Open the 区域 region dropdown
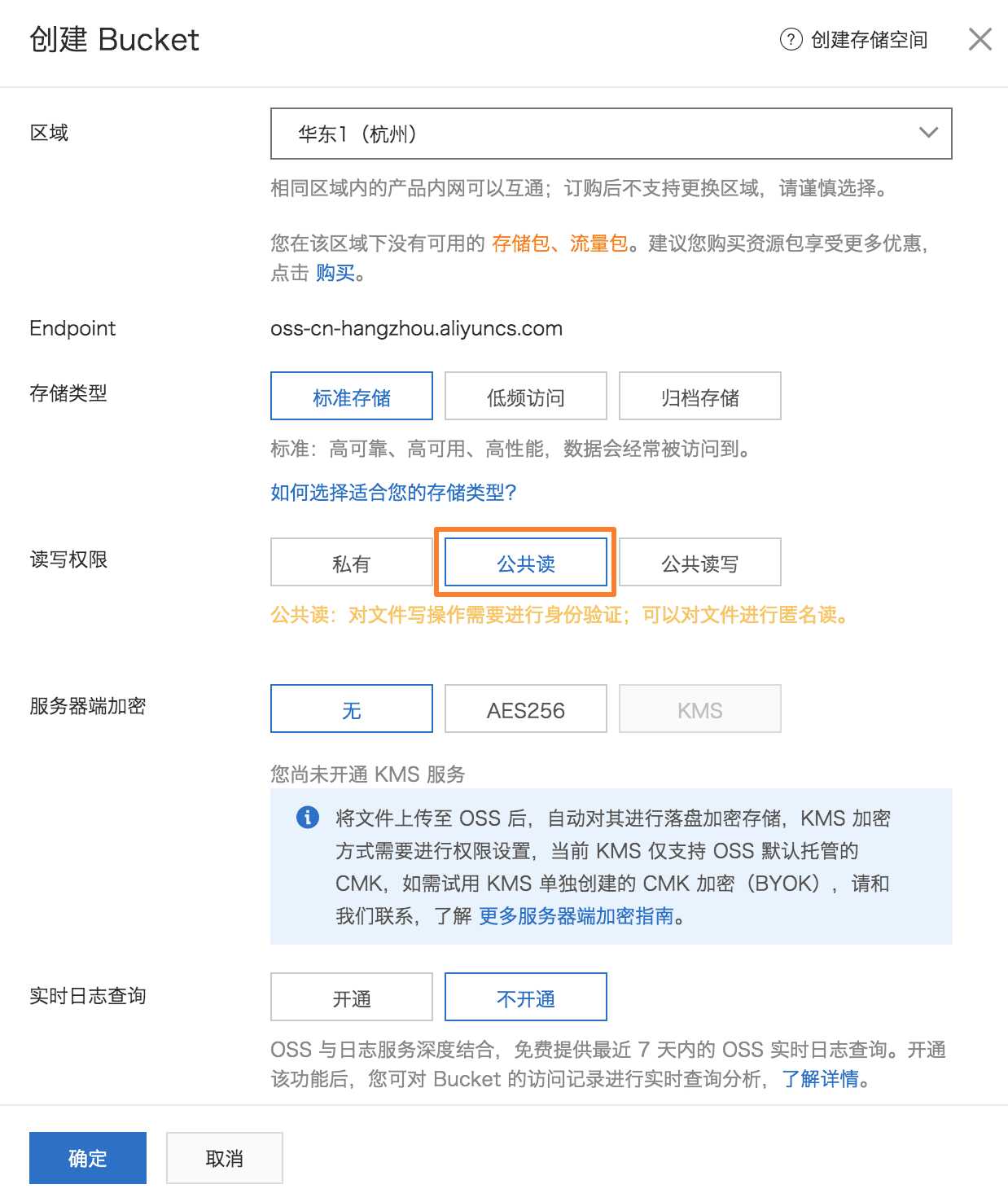 [x=611, y=134]
